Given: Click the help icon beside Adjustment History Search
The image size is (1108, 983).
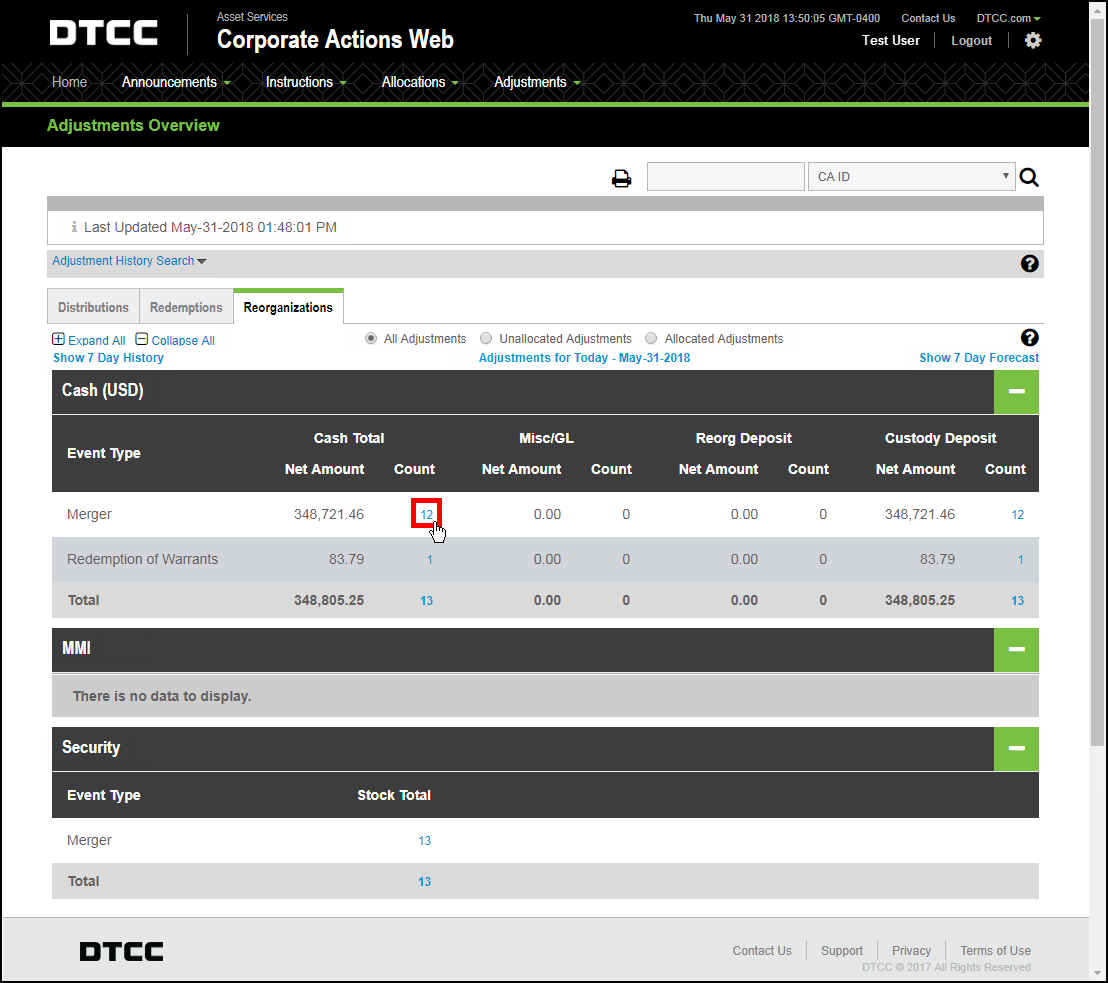Looking at the screenshot, I should coord(1029,264).
